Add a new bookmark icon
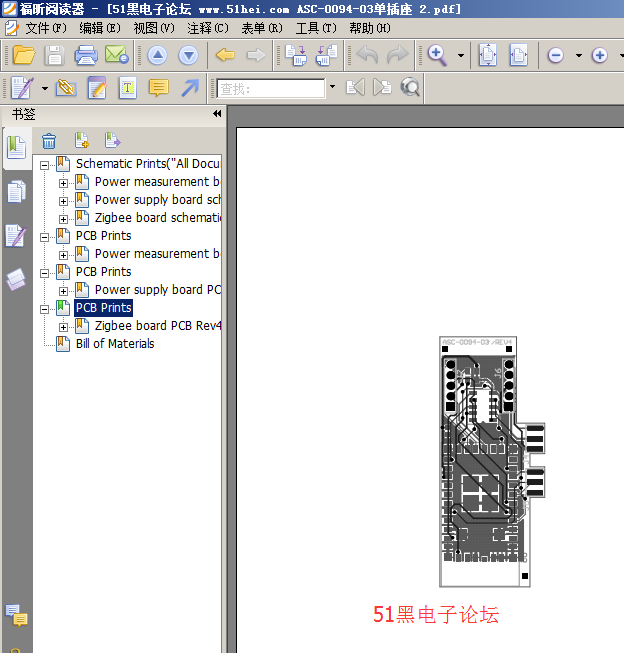 82,140
